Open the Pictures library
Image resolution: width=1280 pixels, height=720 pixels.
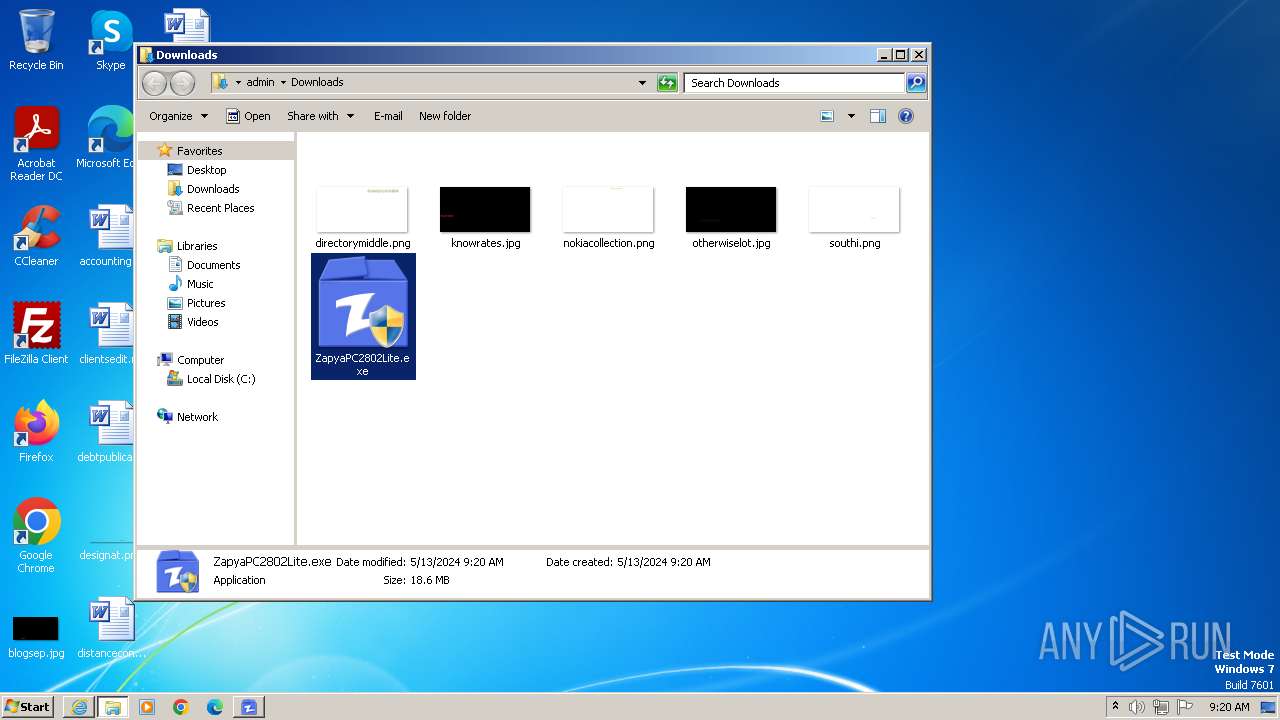[206, 303]
